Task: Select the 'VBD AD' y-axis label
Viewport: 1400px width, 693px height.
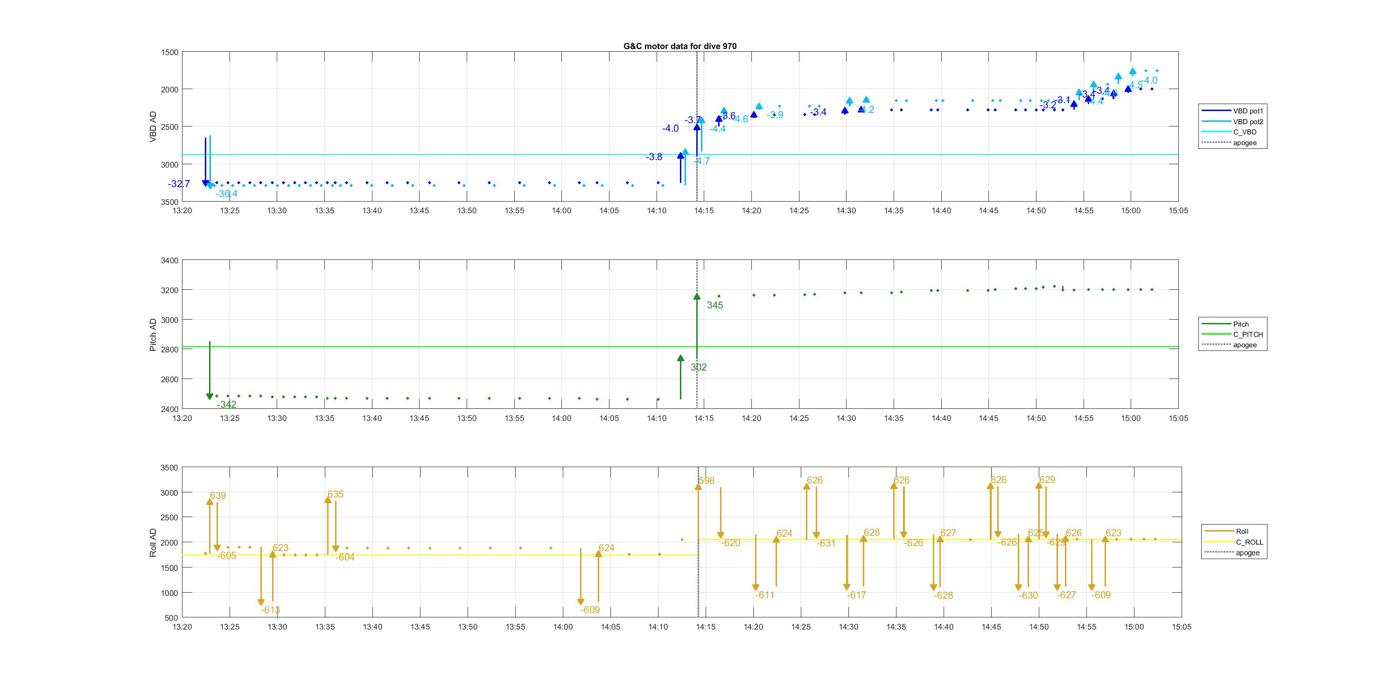Action: pos(154,126)
